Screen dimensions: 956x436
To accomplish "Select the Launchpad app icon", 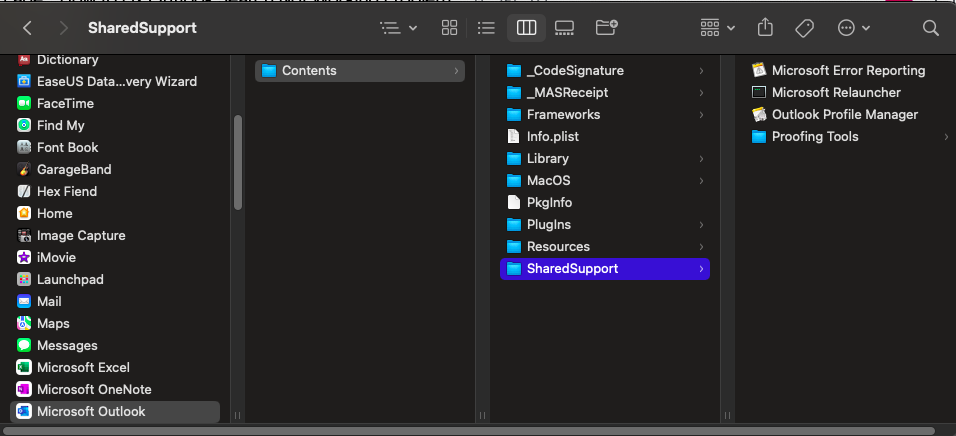I will (24, 279).
